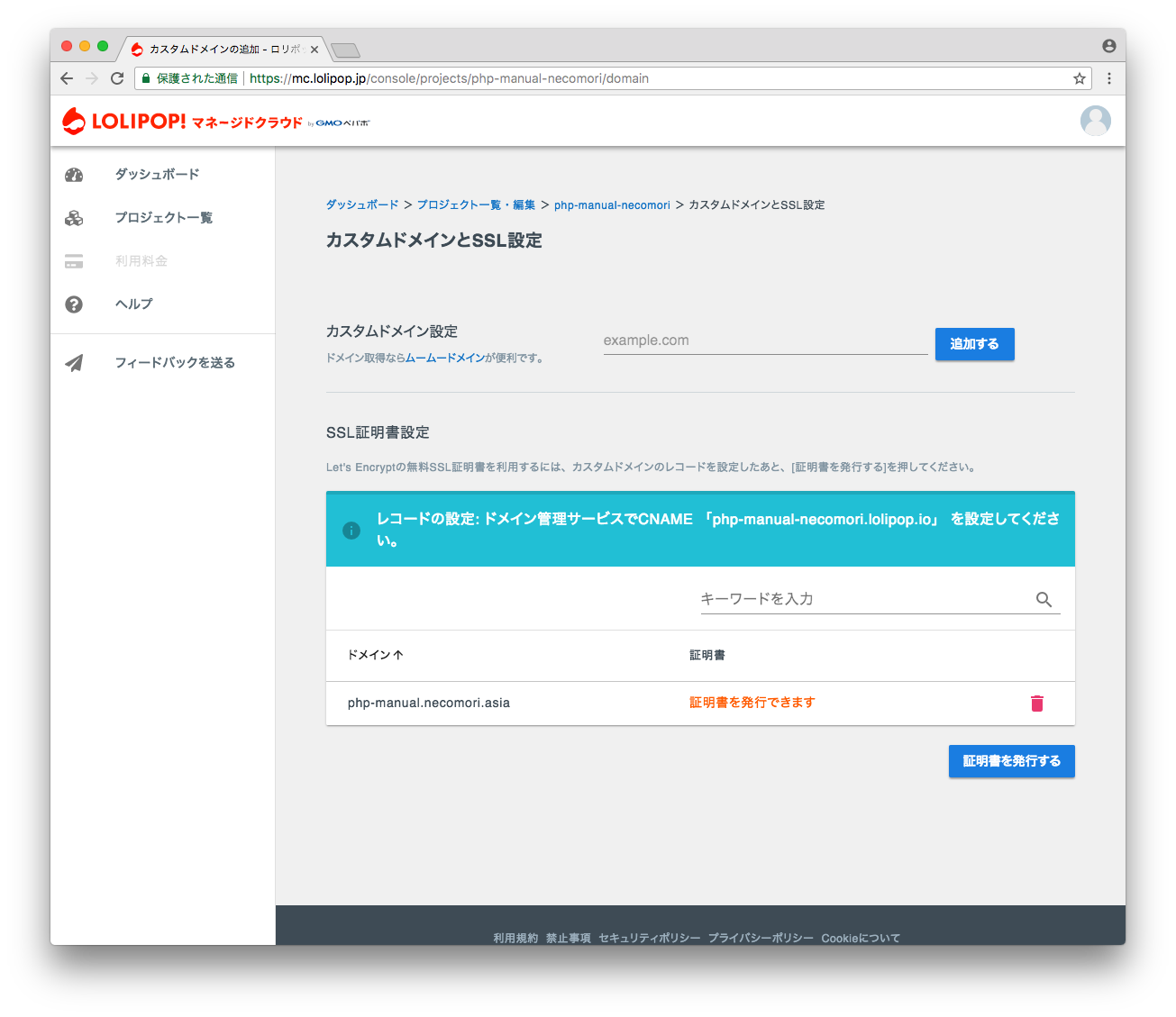Delete php-manual.necomori.asia using the trash icon
Screen dimensions: 1176x1017
coord(1037,704)
